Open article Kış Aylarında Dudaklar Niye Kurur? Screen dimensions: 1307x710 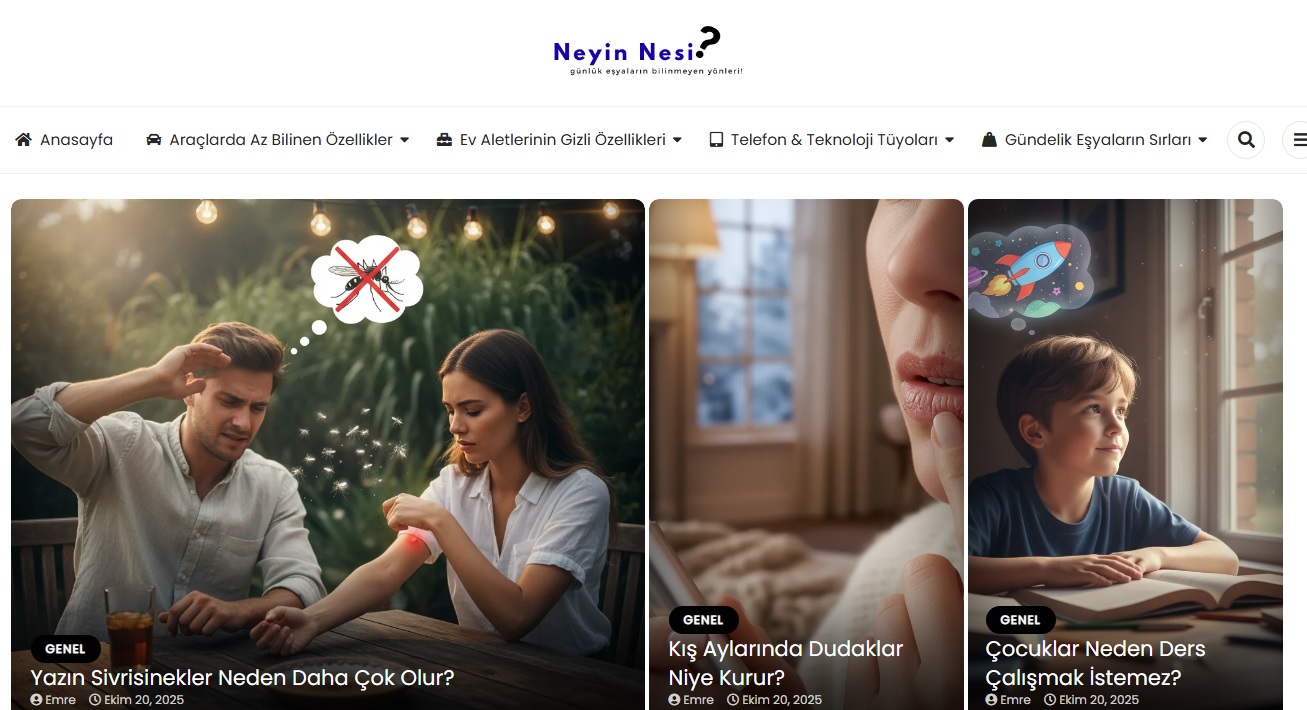(786, 663)
